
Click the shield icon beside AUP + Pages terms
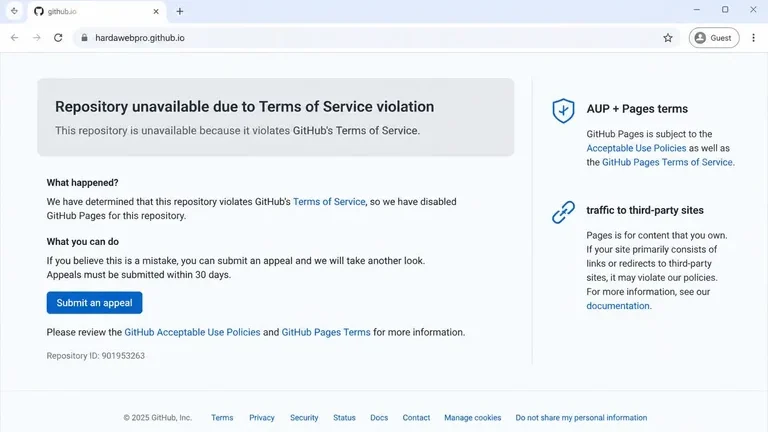tap(563, 110)
